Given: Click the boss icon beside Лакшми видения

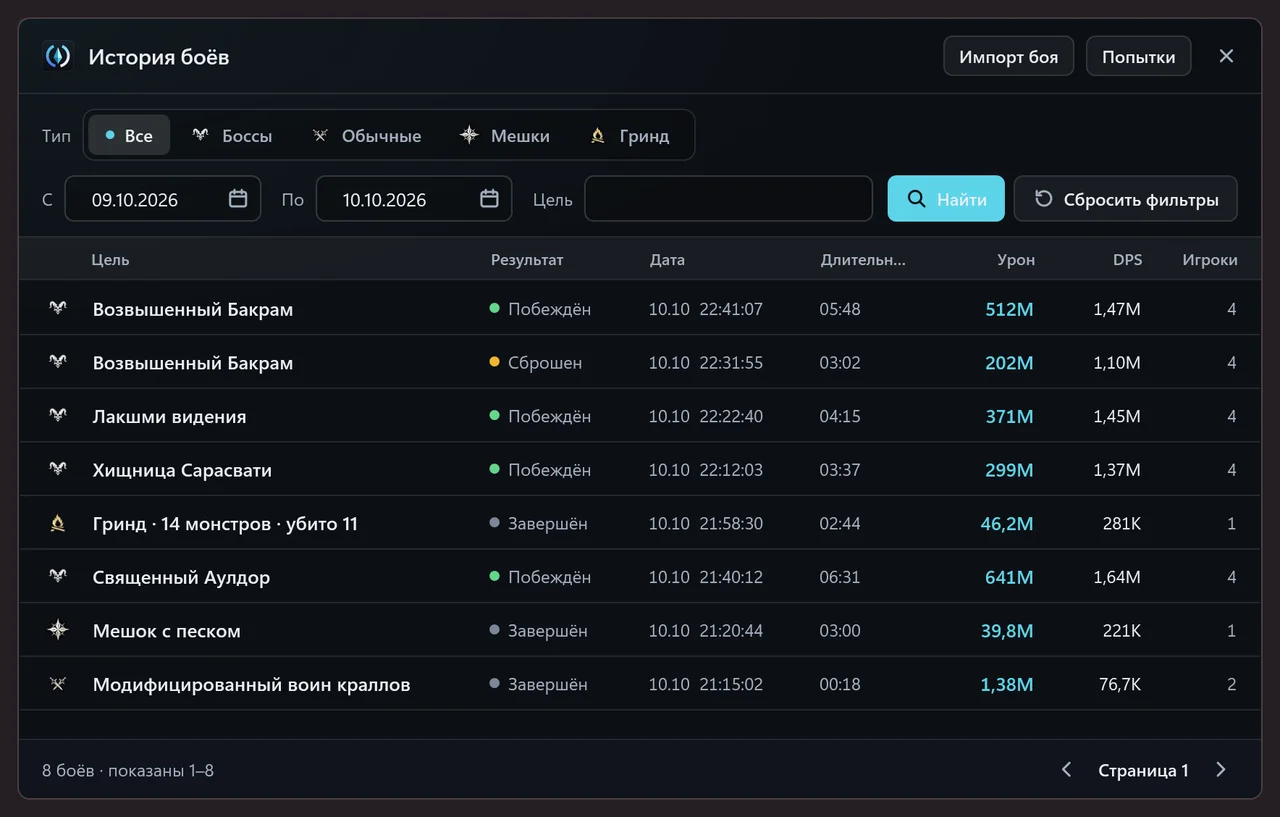Looking at the screenshot, I should point(58,416).
